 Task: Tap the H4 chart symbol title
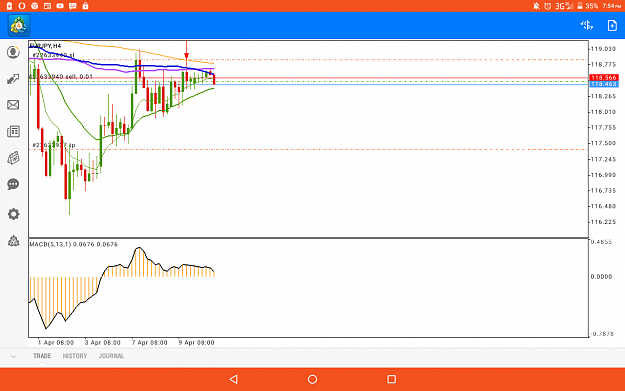click(x=45, y=46)
